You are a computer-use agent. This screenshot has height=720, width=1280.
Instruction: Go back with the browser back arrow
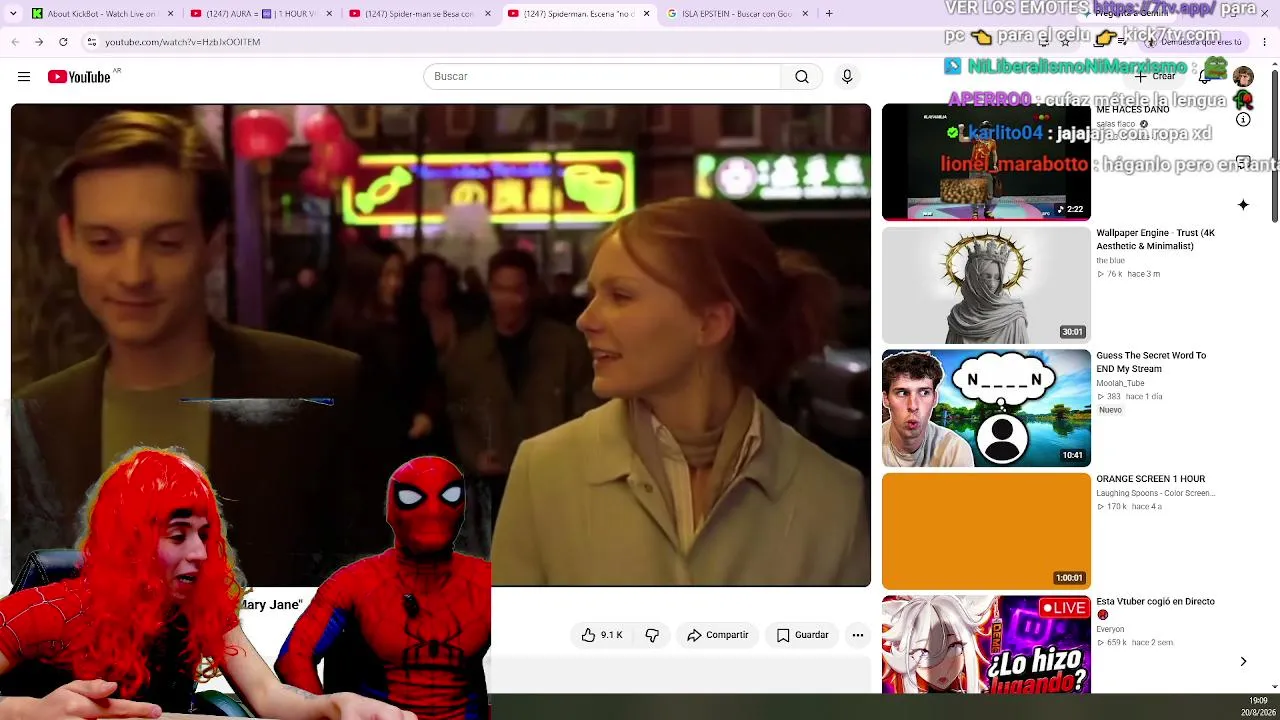click(15, 42)
